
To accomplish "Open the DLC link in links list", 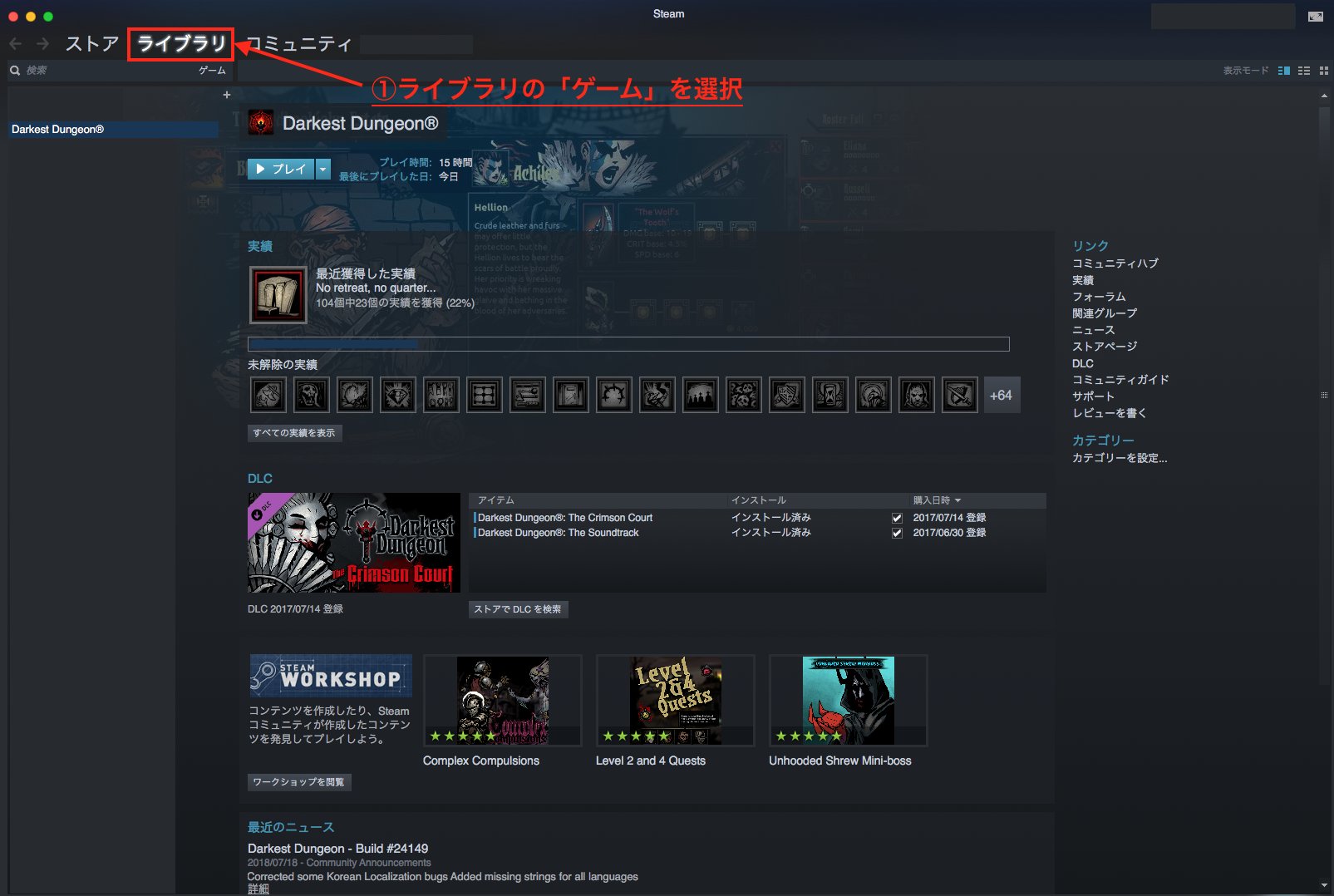I will click(x=1083, y=363).
